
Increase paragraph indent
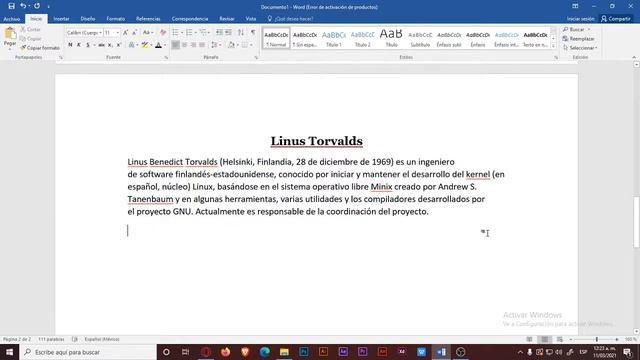pyautogui.click(x=228, y=32)
